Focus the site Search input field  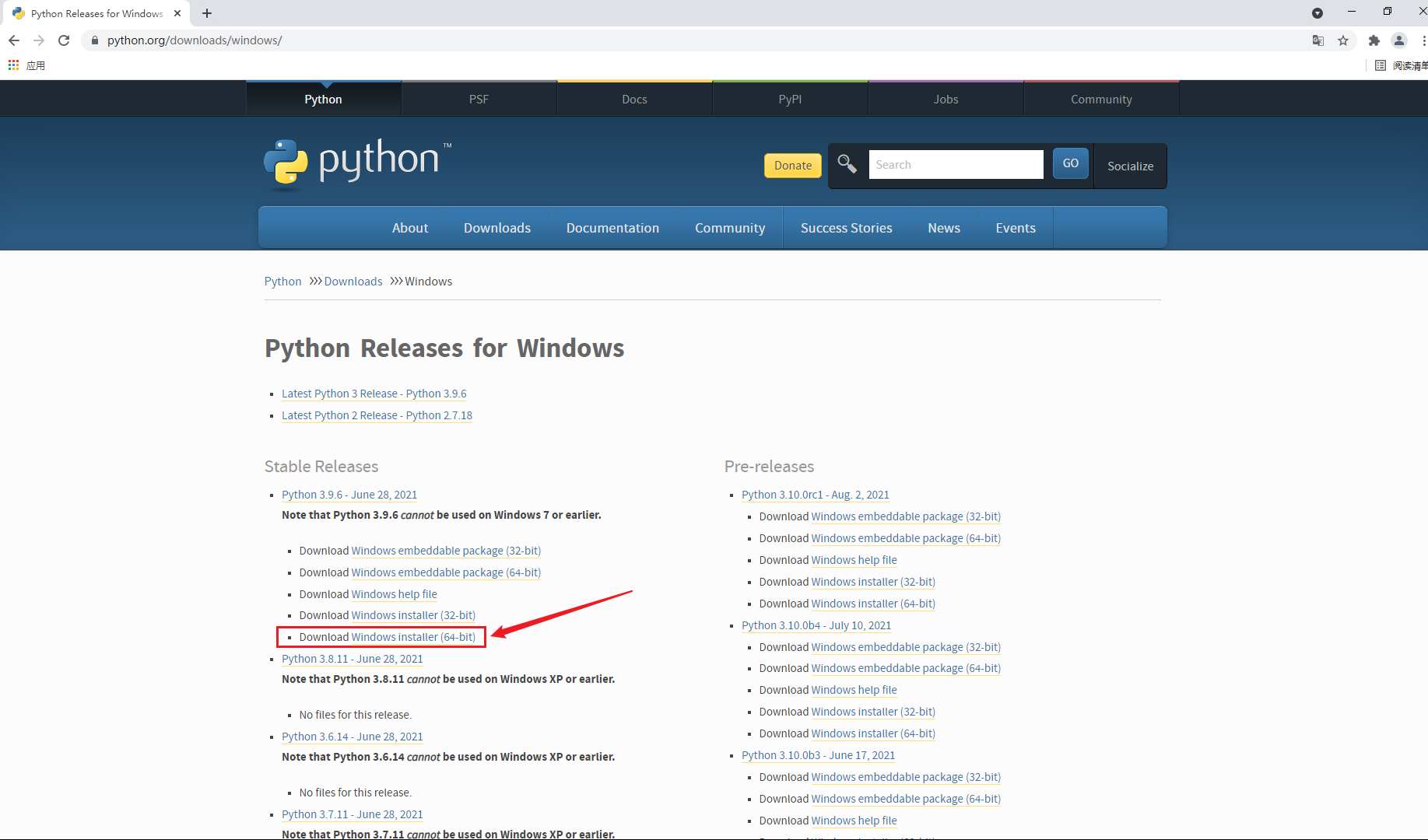956,165
